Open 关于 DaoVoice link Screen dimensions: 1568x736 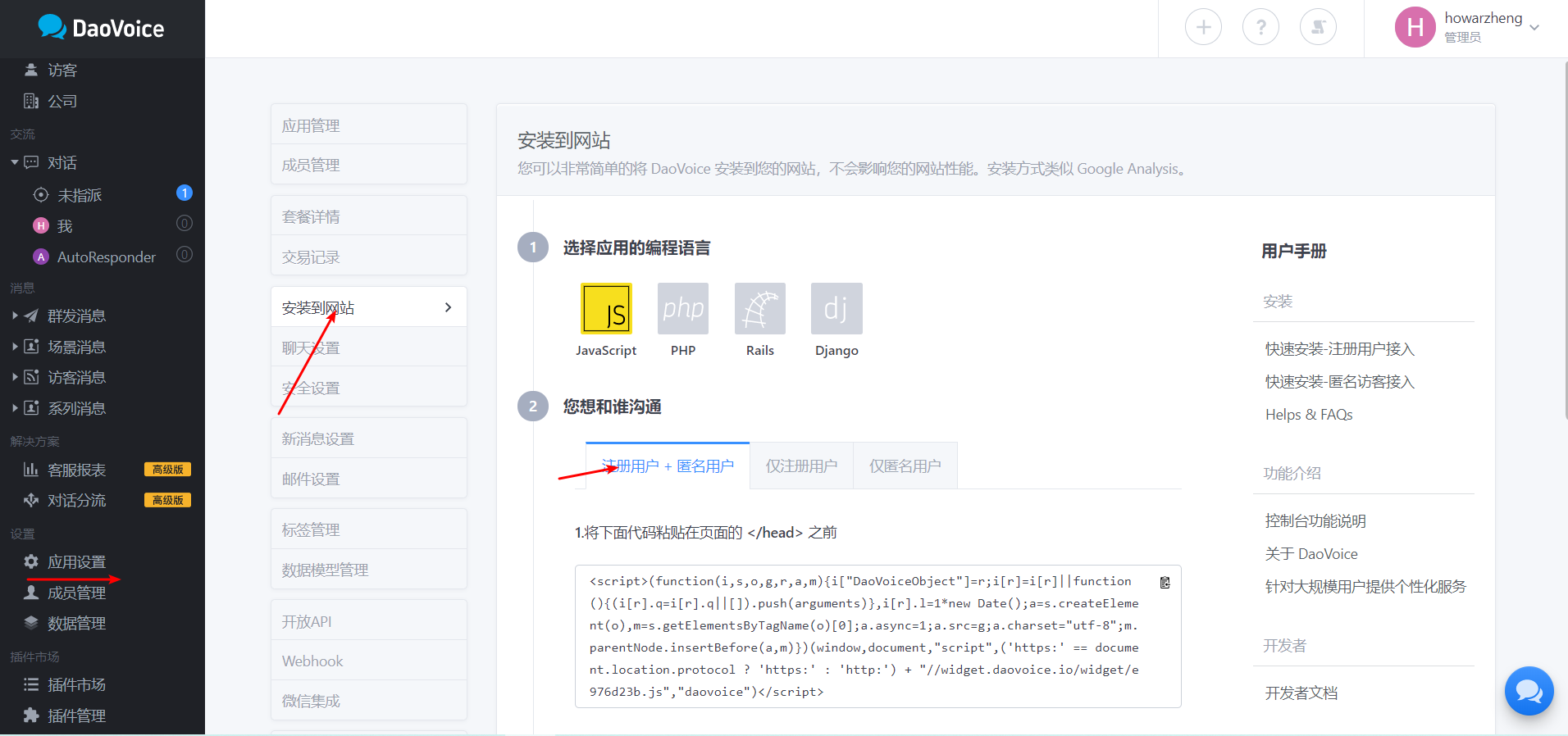[x=1311, y=554]
